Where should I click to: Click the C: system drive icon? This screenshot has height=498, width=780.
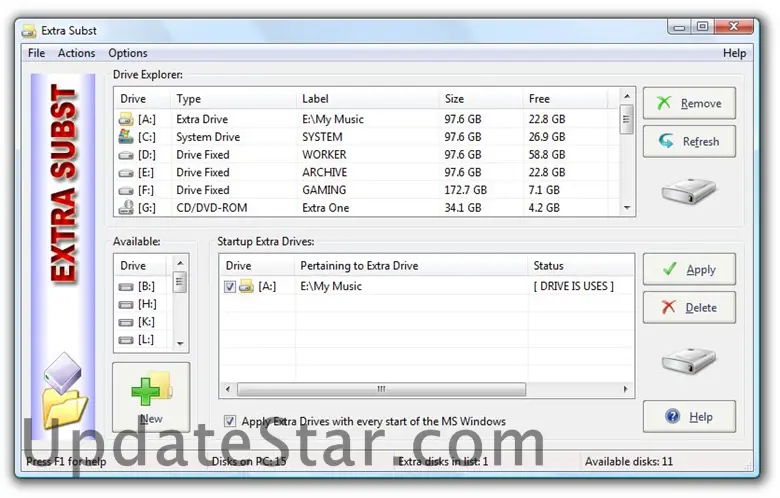click(126, 136)
